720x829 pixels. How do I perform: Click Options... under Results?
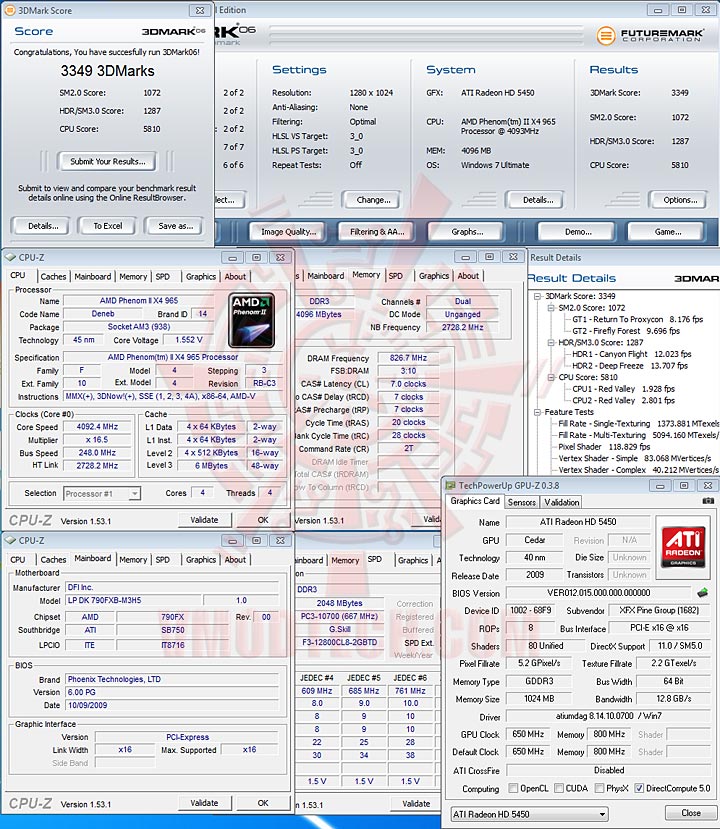[x=680, y=200]
